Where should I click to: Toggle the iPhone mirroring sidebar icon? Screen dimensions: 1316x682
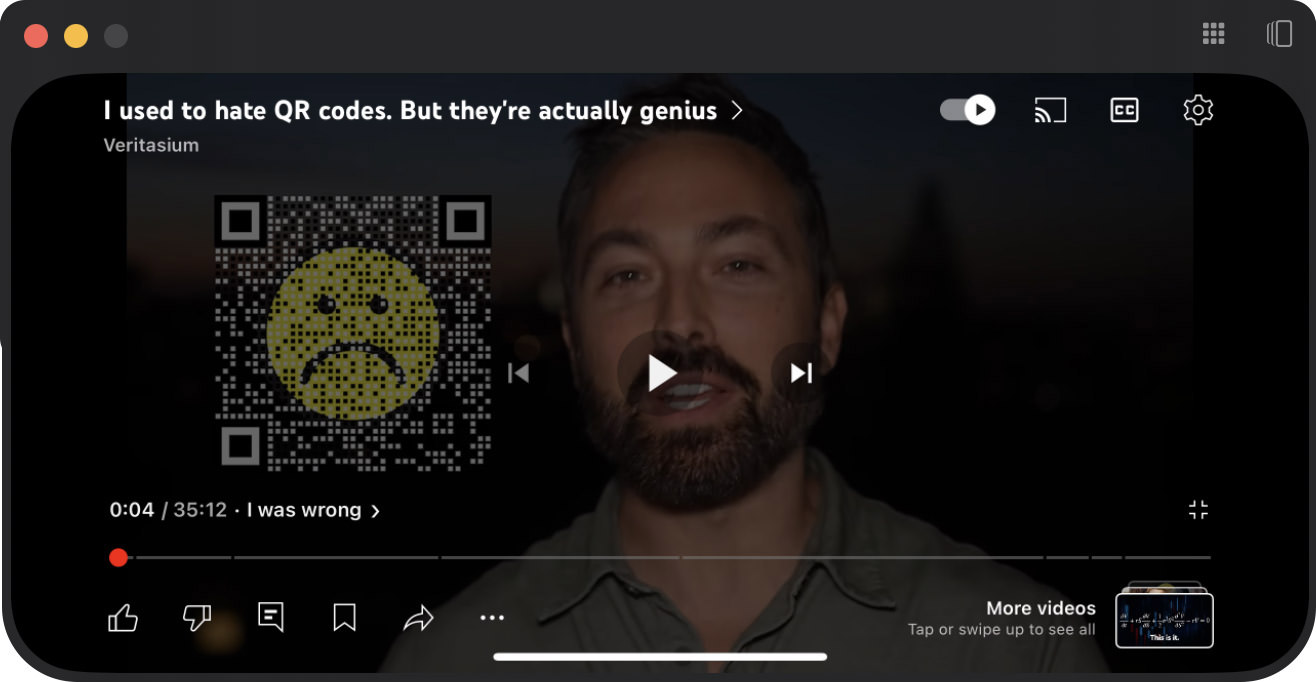point(1279,34)
